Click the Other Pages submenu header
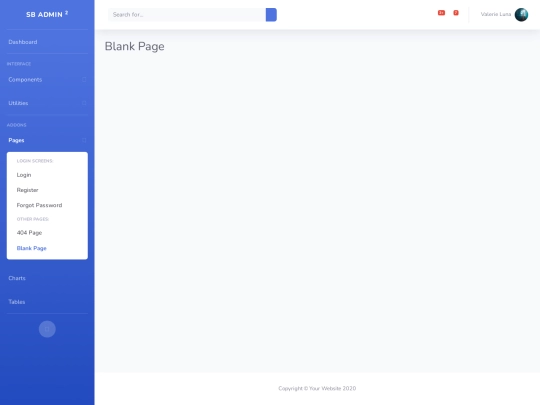 tap(33, 219)
